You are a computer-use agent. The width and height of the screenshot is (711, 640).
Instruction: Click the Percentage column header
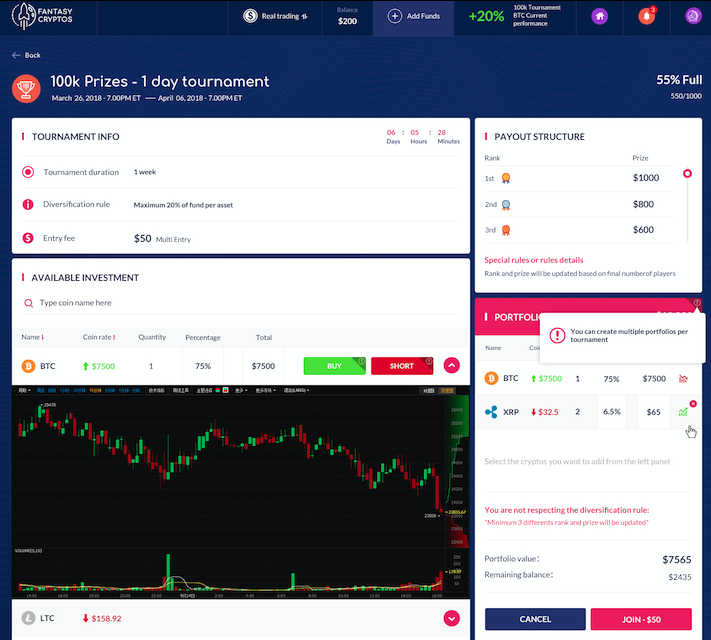tap(203, 337)
